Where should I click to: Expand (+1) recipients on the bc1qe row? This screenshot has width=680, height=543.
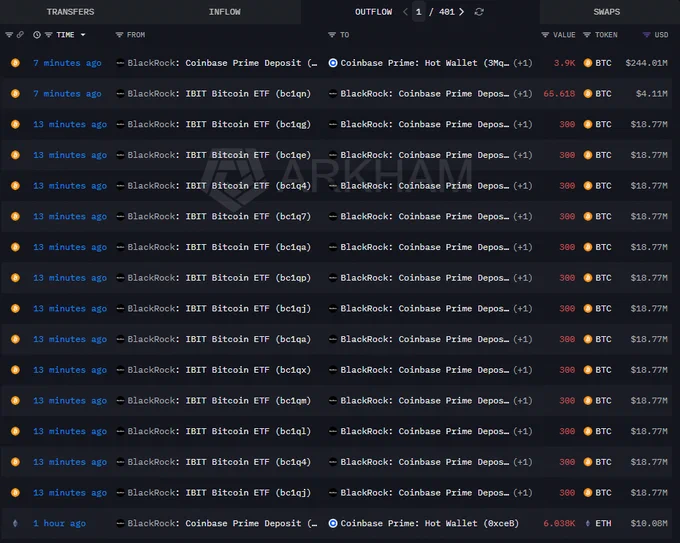coord(523,155)
